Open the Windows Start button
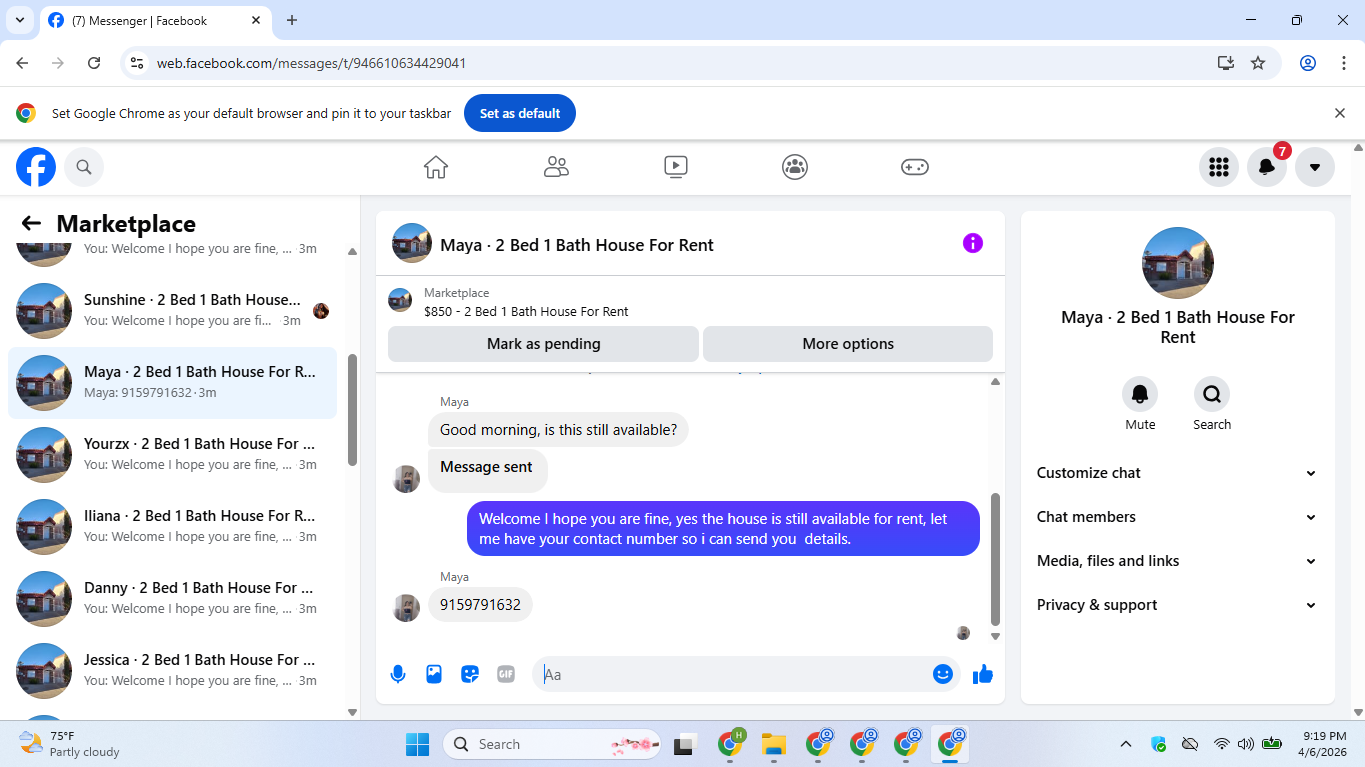 click(x=417, y=744)
